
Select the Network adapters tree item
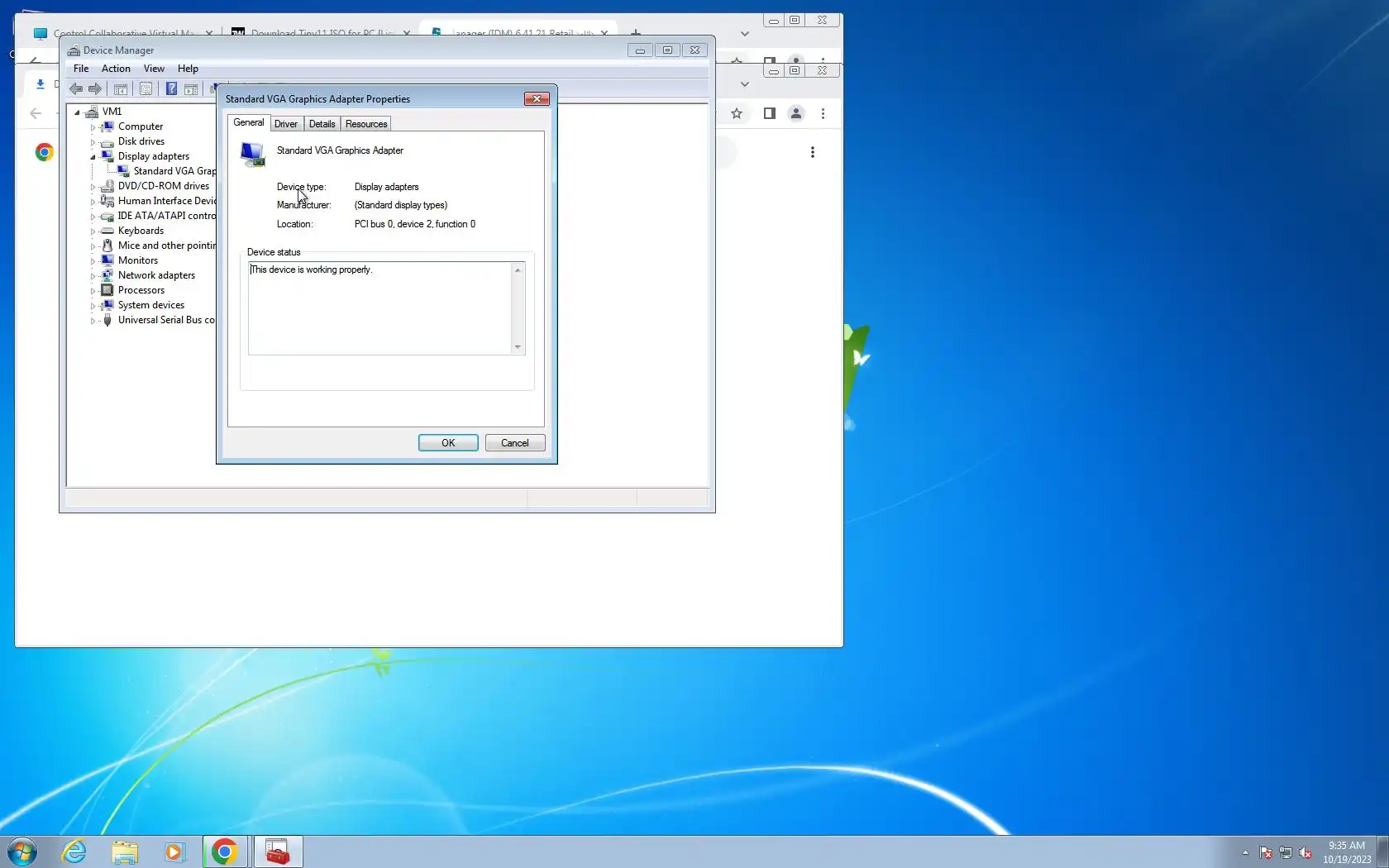click(156, 275)
